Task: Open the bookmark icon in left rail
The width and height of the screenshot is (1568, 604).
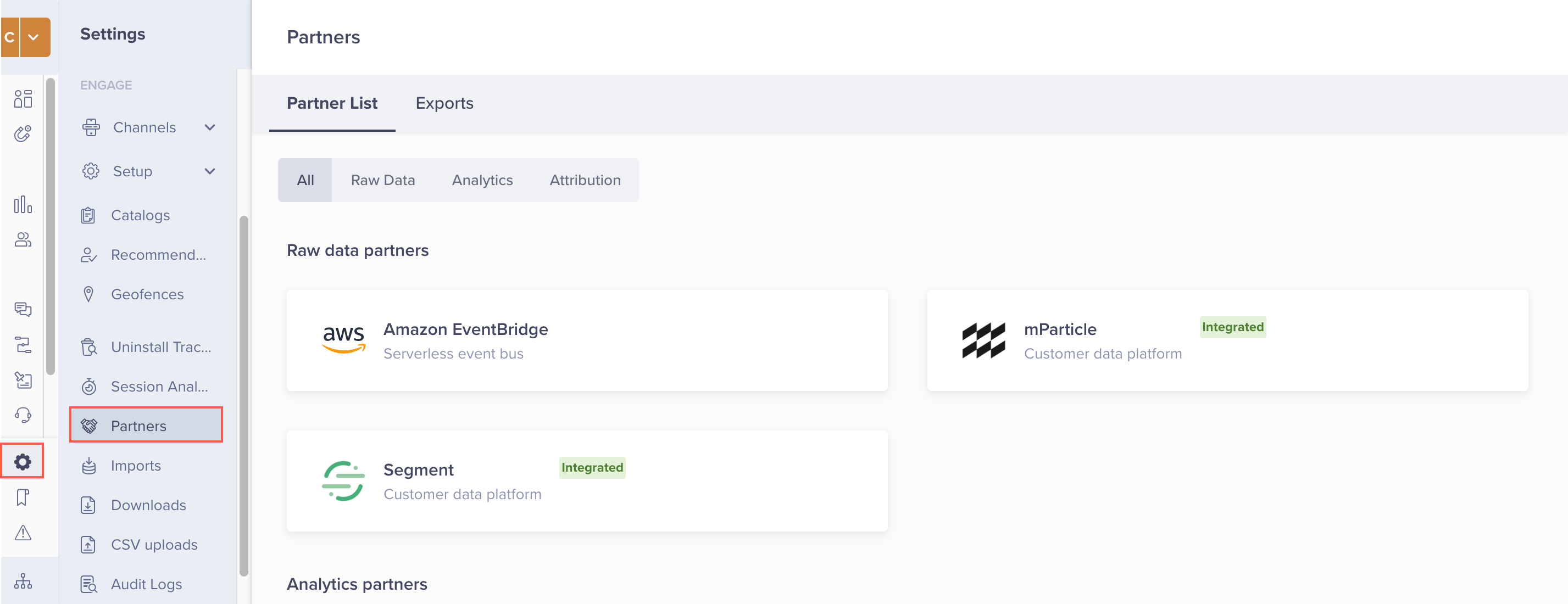Action: 23,497
